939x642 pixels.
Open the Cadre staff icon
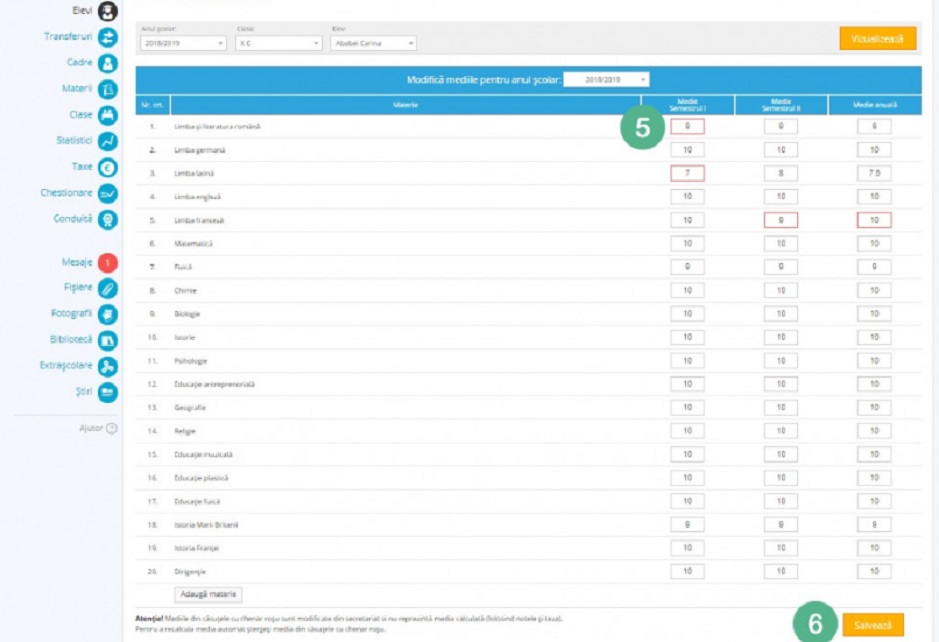(107, 63)
